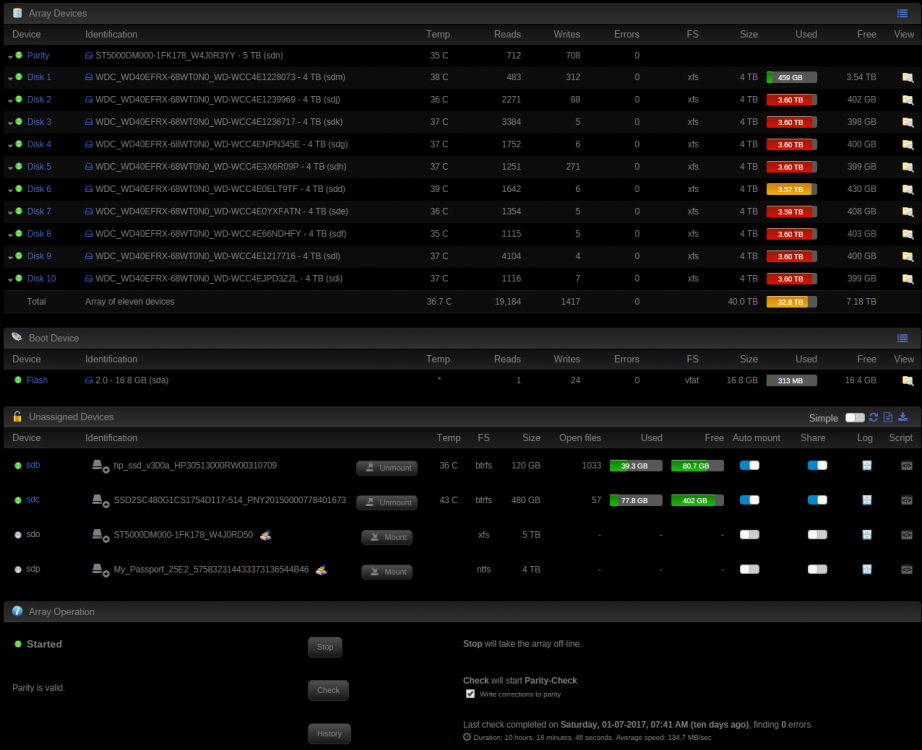Browse Disk 6 contents via folder icon
Image resolution: width=922 pixels, height=750 pixels.
(x=907, y=189)
